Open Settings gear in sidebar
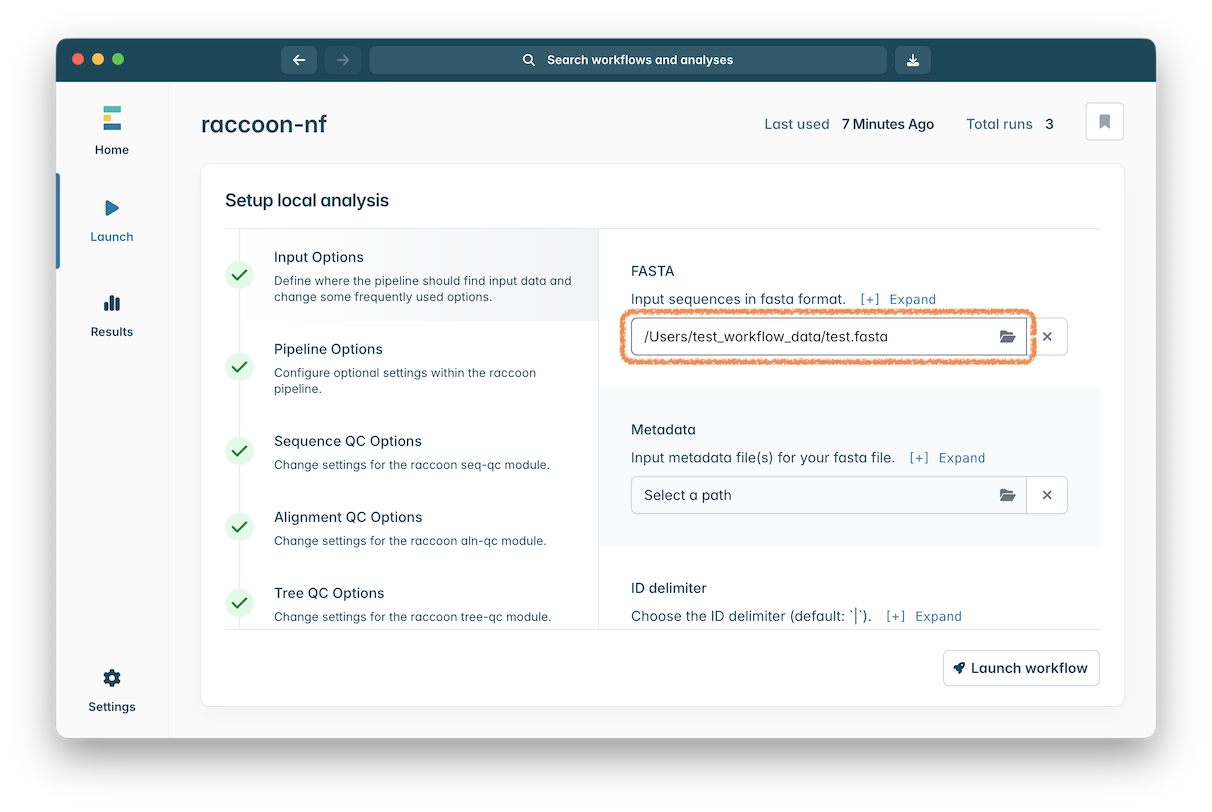 (111, 678)
